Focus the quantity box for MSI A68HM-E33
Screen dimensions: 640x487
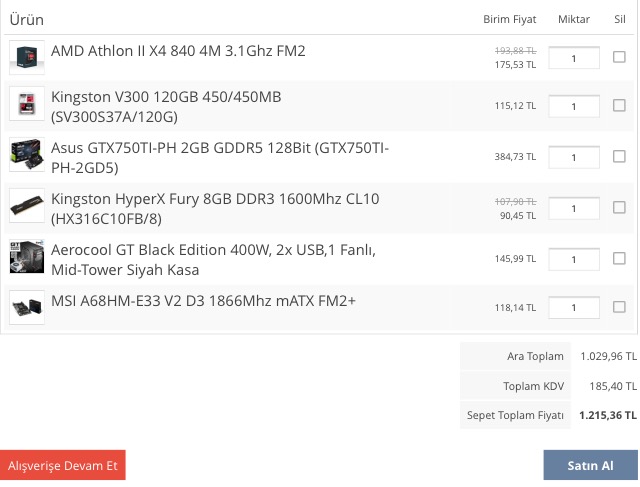(x=574, y=308)
